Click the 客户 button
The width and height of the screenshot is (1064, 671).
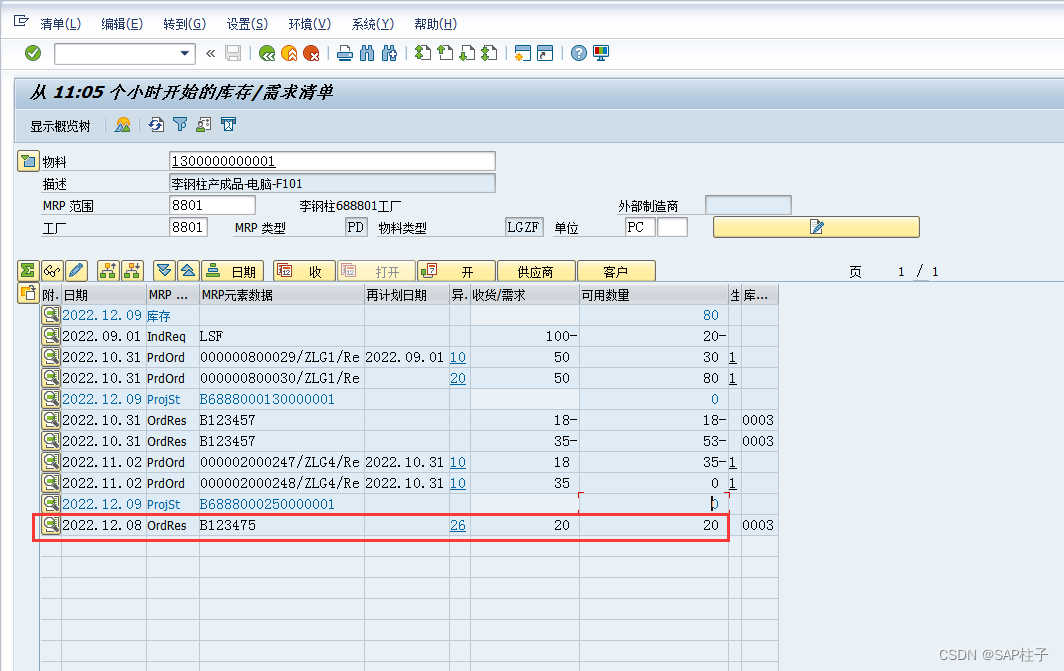click(616, 271)
